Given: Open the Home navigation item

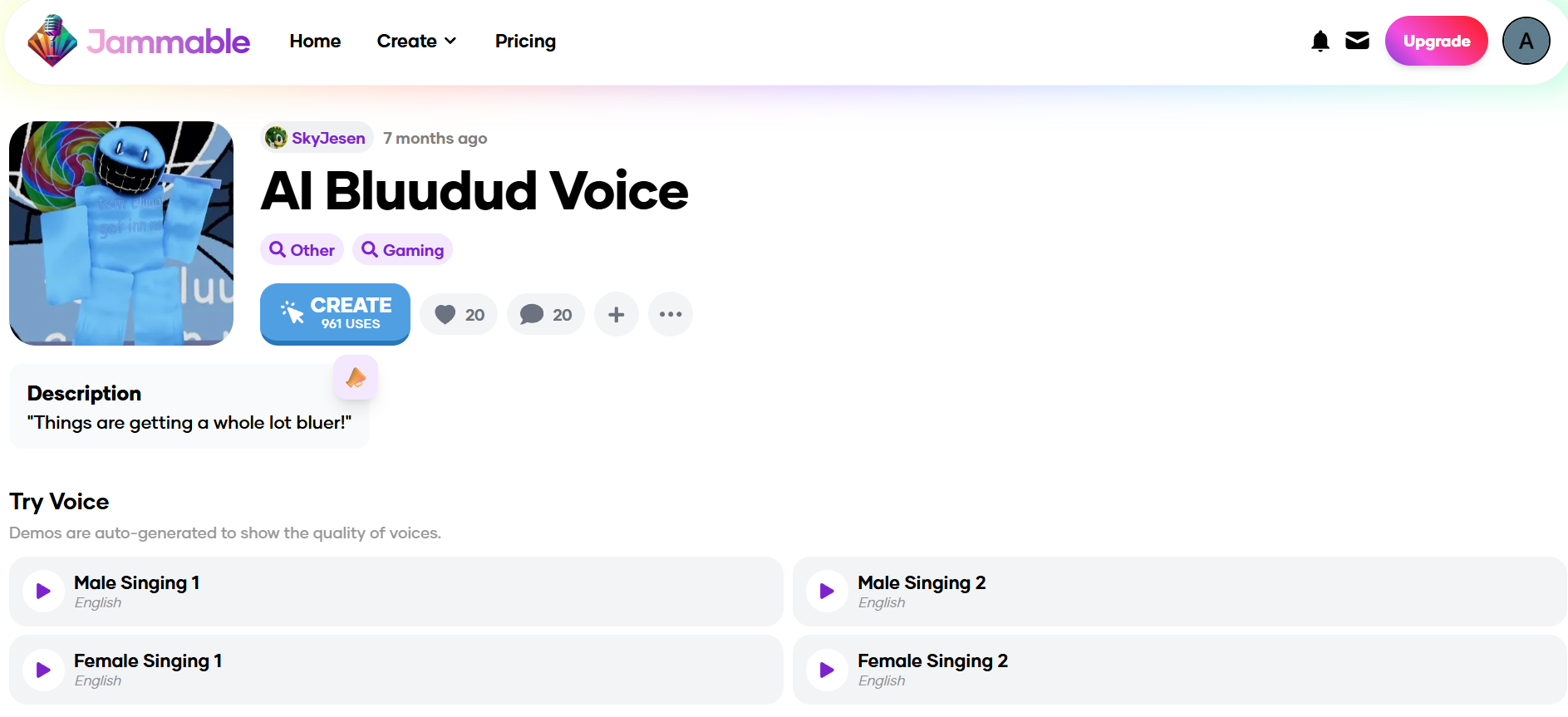Looking at the screenshot, I should [x=315, y=40].
